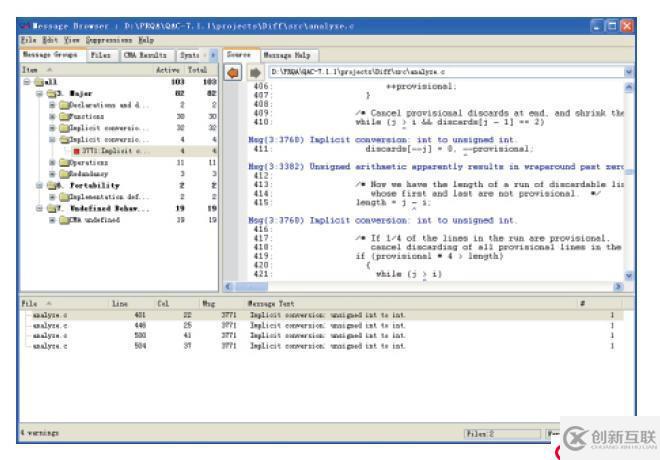This screenshot has height=460, width=660.
Task: Select the 'Operations' tree item
Action: 89,162
